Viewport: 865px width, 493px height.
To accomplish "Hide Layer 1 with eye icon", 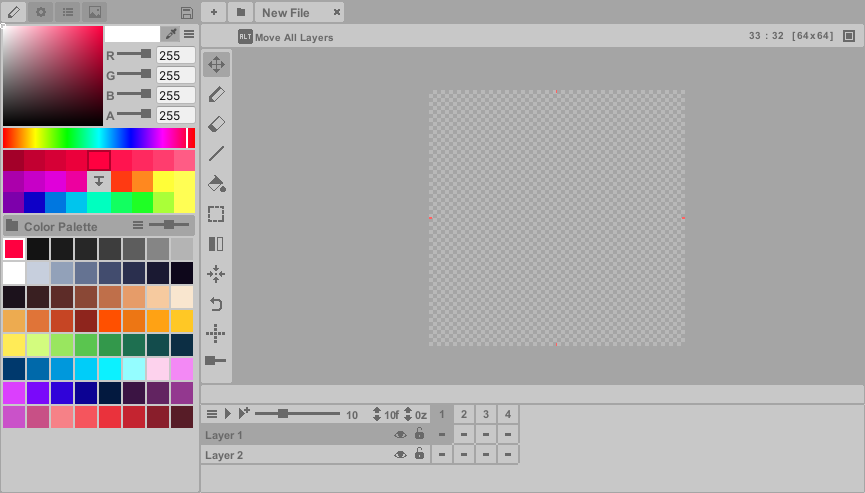I will click(x=400, y=435).
